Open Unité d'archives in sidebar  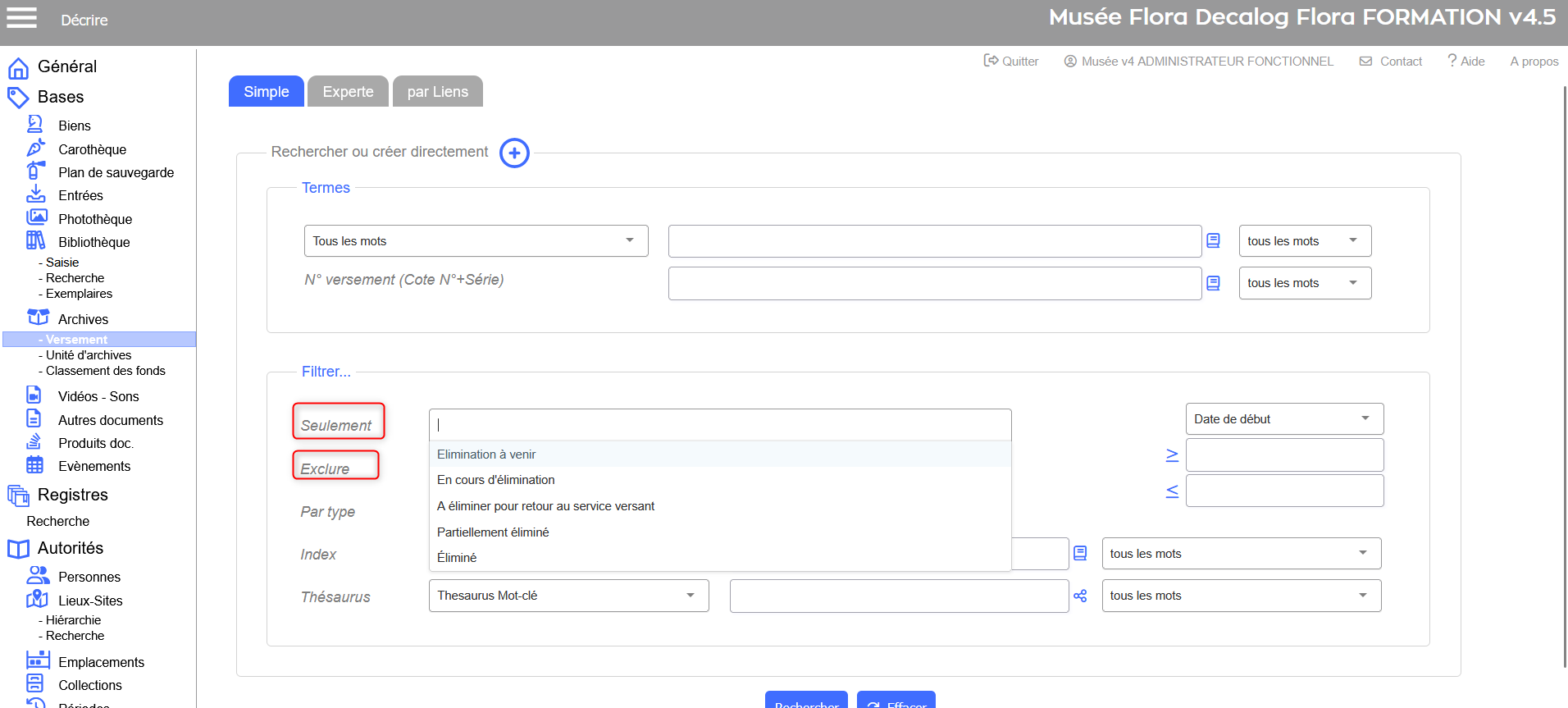[88, 355]
